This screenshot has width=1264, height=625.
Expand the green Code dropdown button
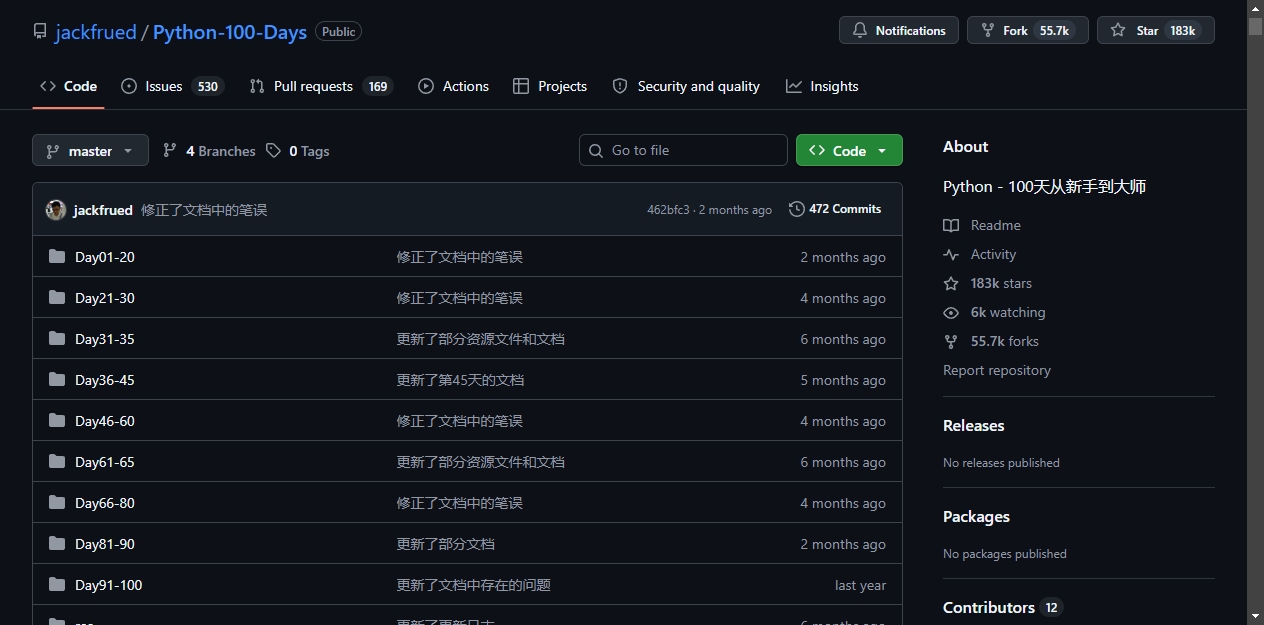[849, 150]
